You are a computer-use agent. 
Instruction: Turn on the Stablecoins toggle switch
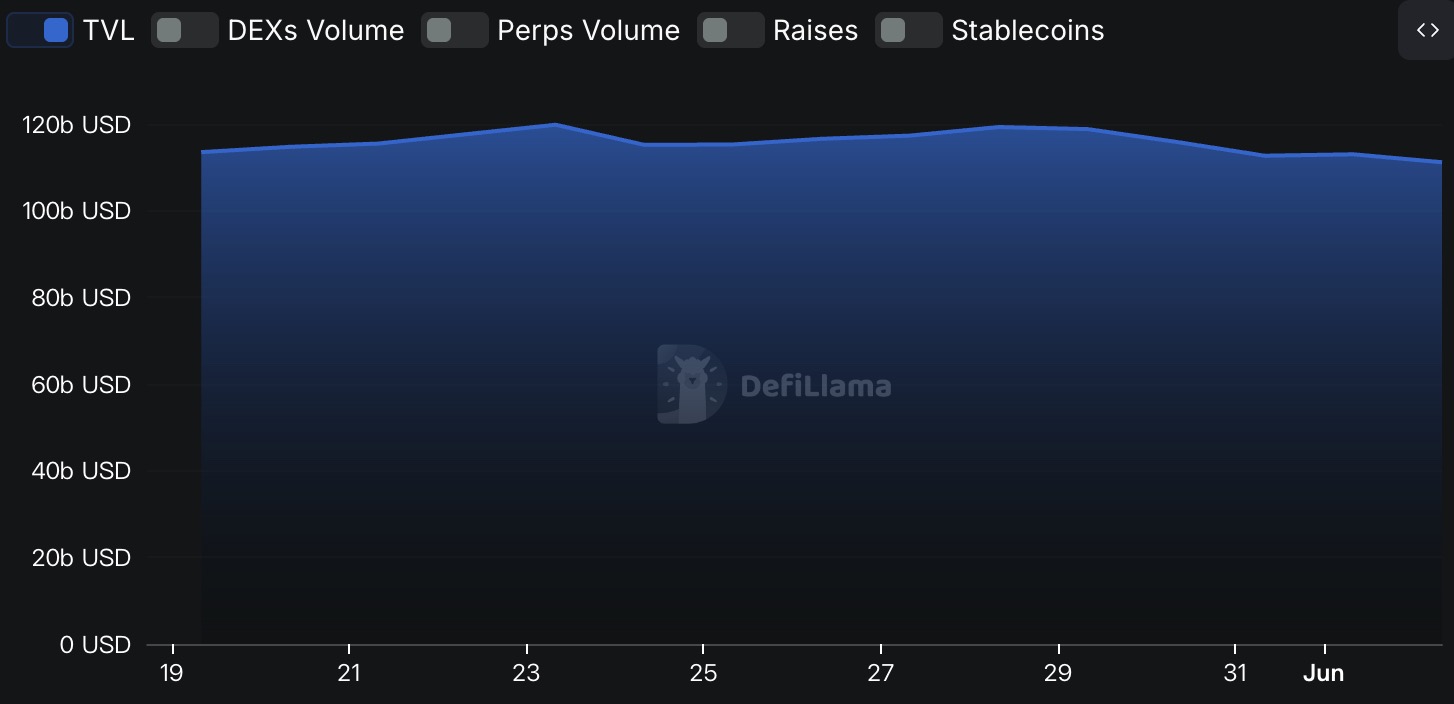tap(908, 30)
